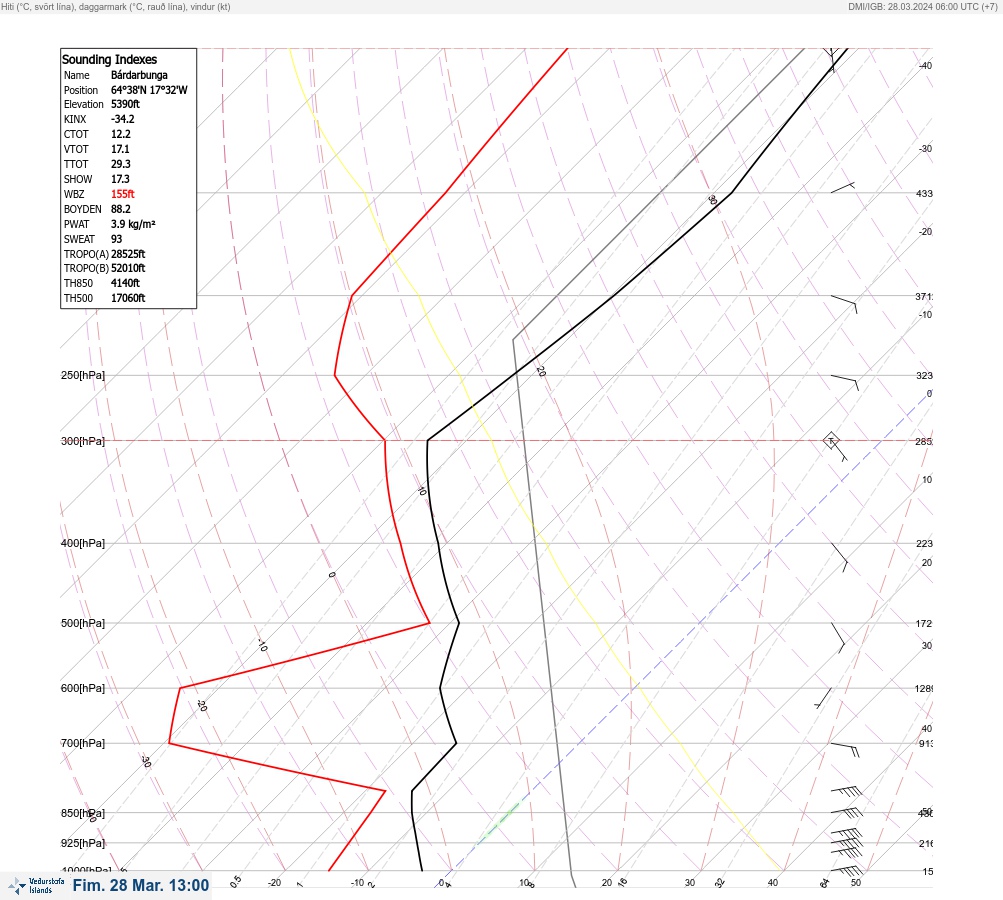
Task: Select the PWAT value 3.9 kg/m²
Action: click(133, 224)
